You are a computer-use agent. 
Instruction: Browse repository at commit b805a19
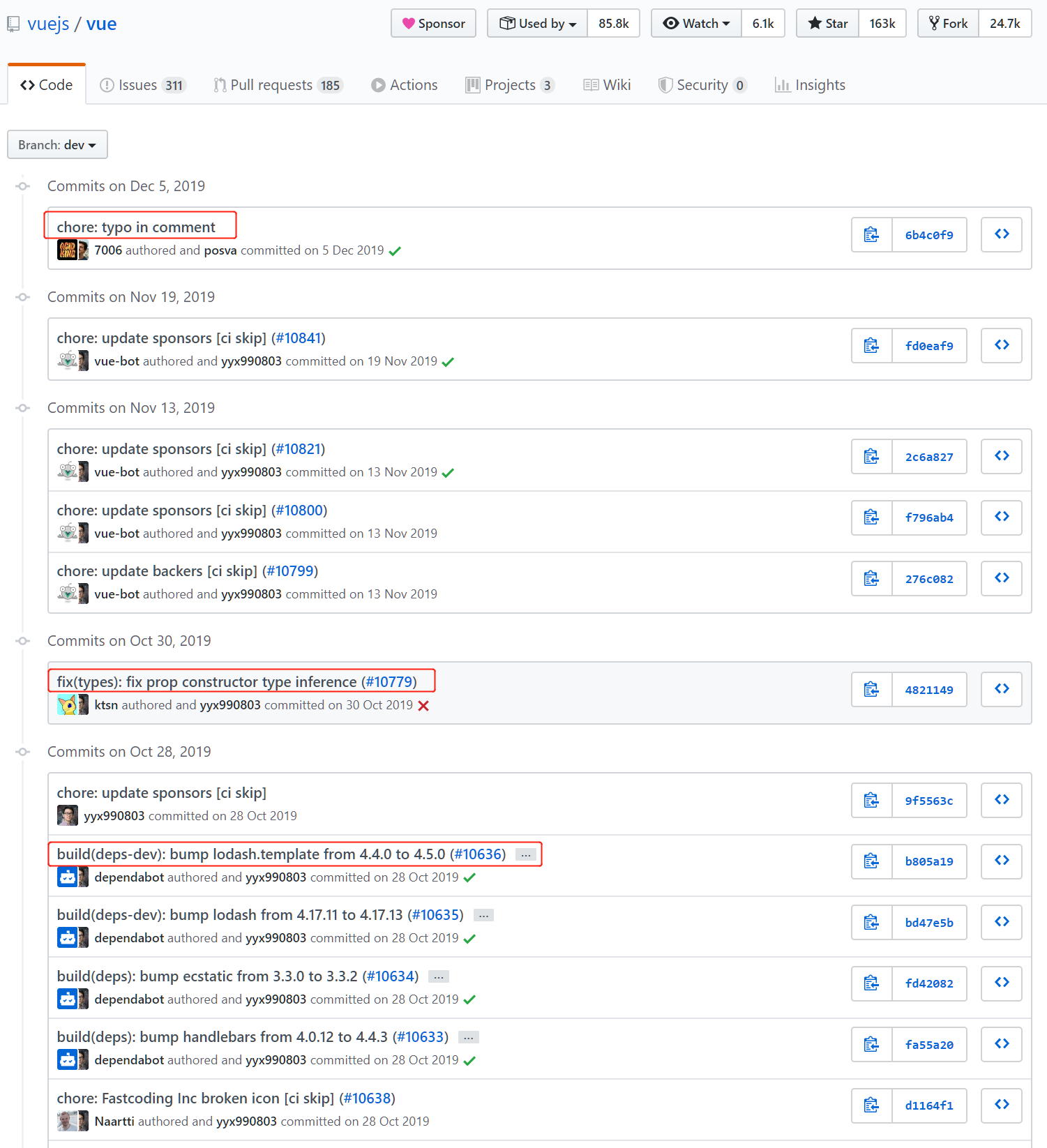tap(1002, 861)
